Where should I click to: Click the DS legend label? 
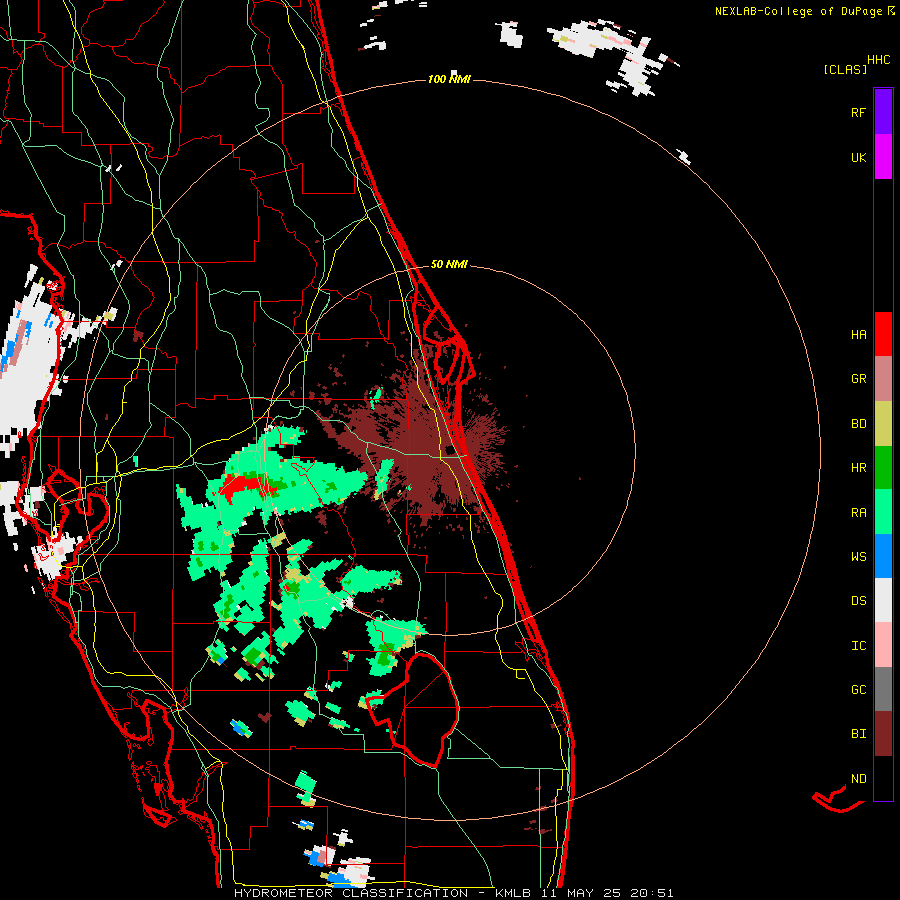tap(858, 601)
